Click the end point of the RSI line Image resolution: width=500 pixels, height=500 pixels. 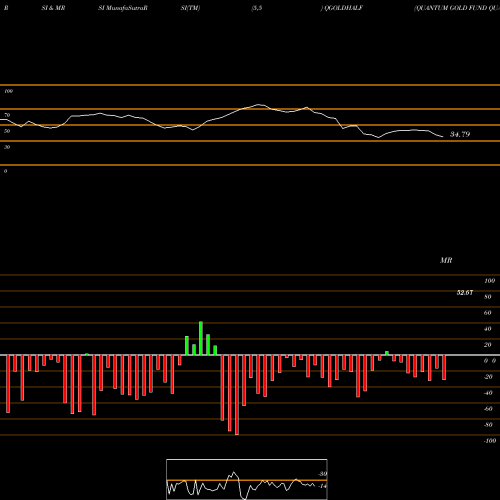443,137
